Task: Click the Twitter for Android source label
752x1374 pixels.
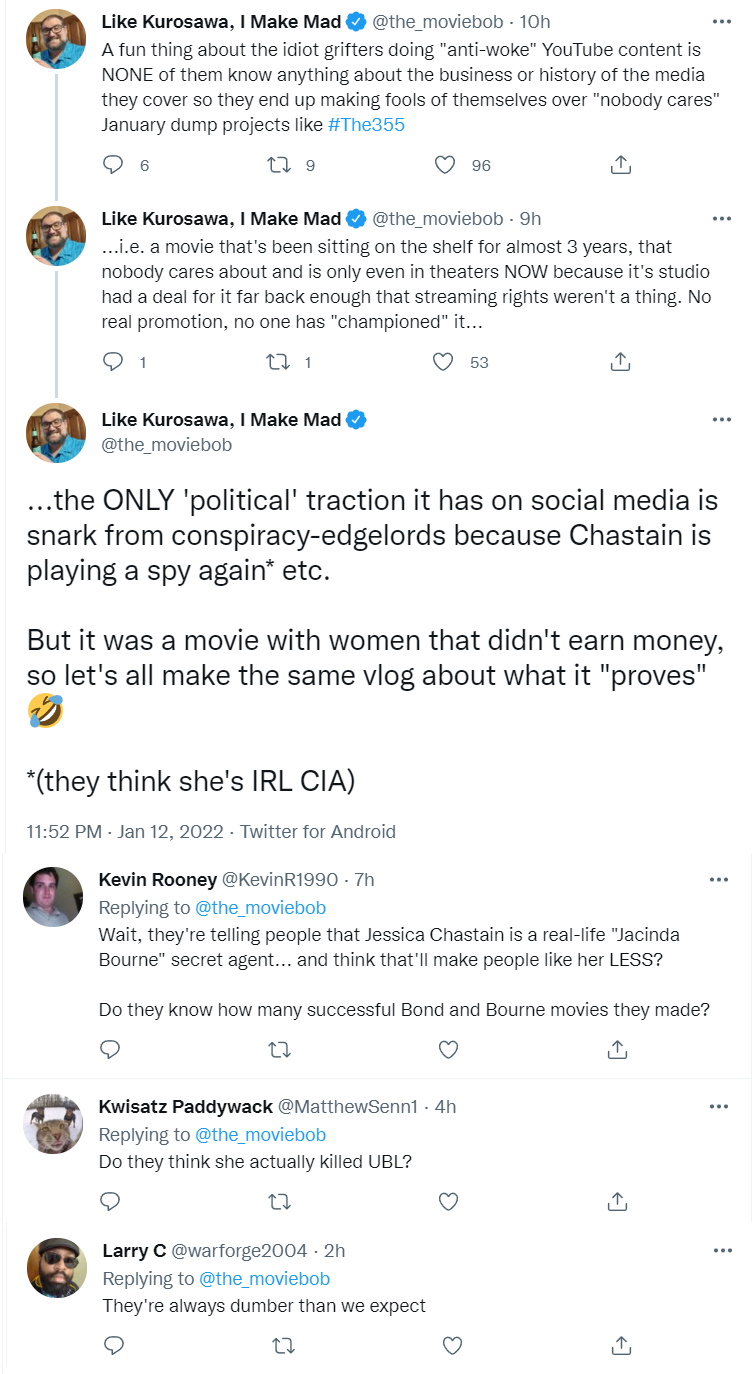Action: click(x=318, y=832)
